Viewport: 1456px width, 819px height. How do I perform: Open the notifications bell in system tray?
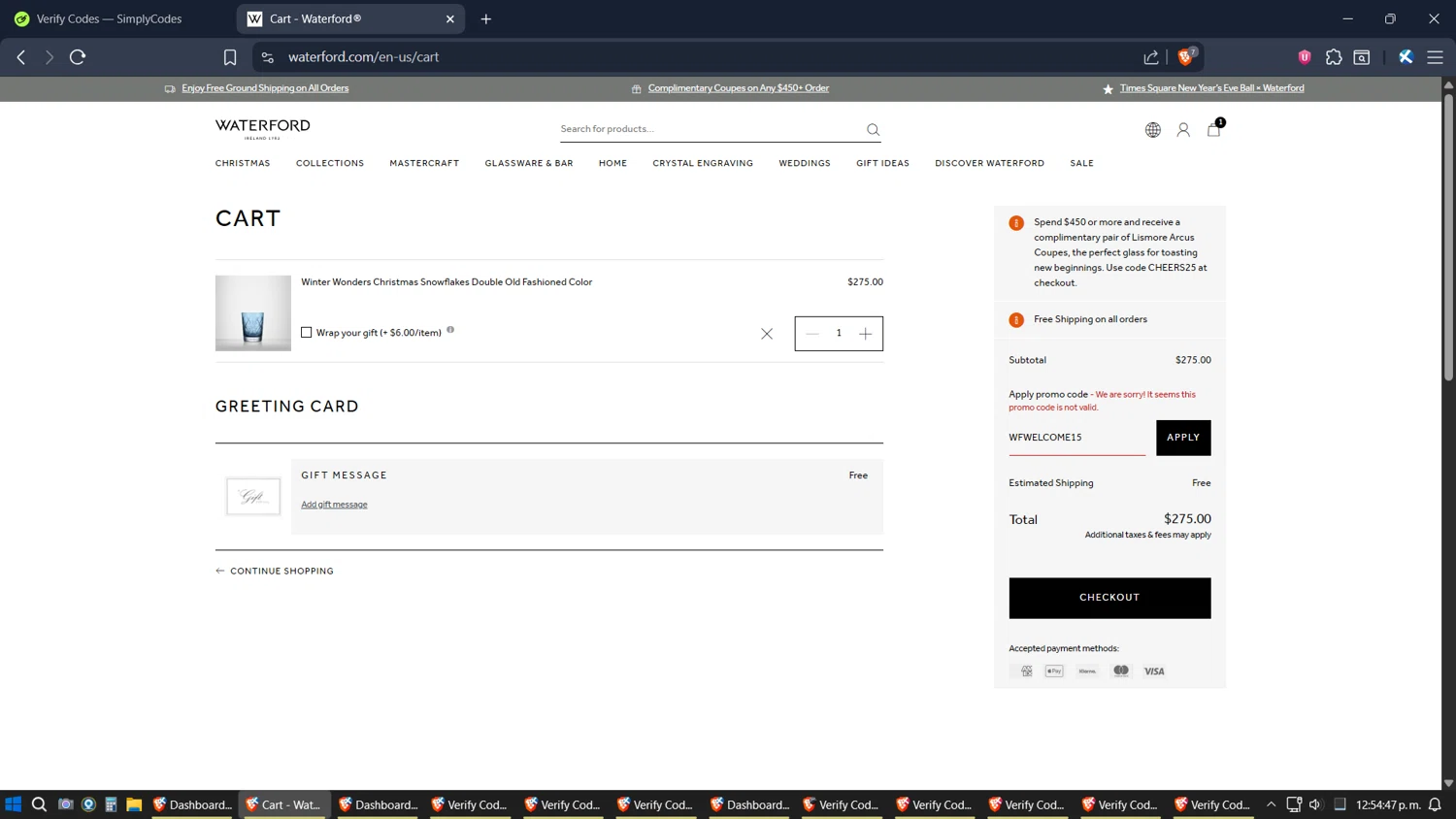click(1435, 804)
